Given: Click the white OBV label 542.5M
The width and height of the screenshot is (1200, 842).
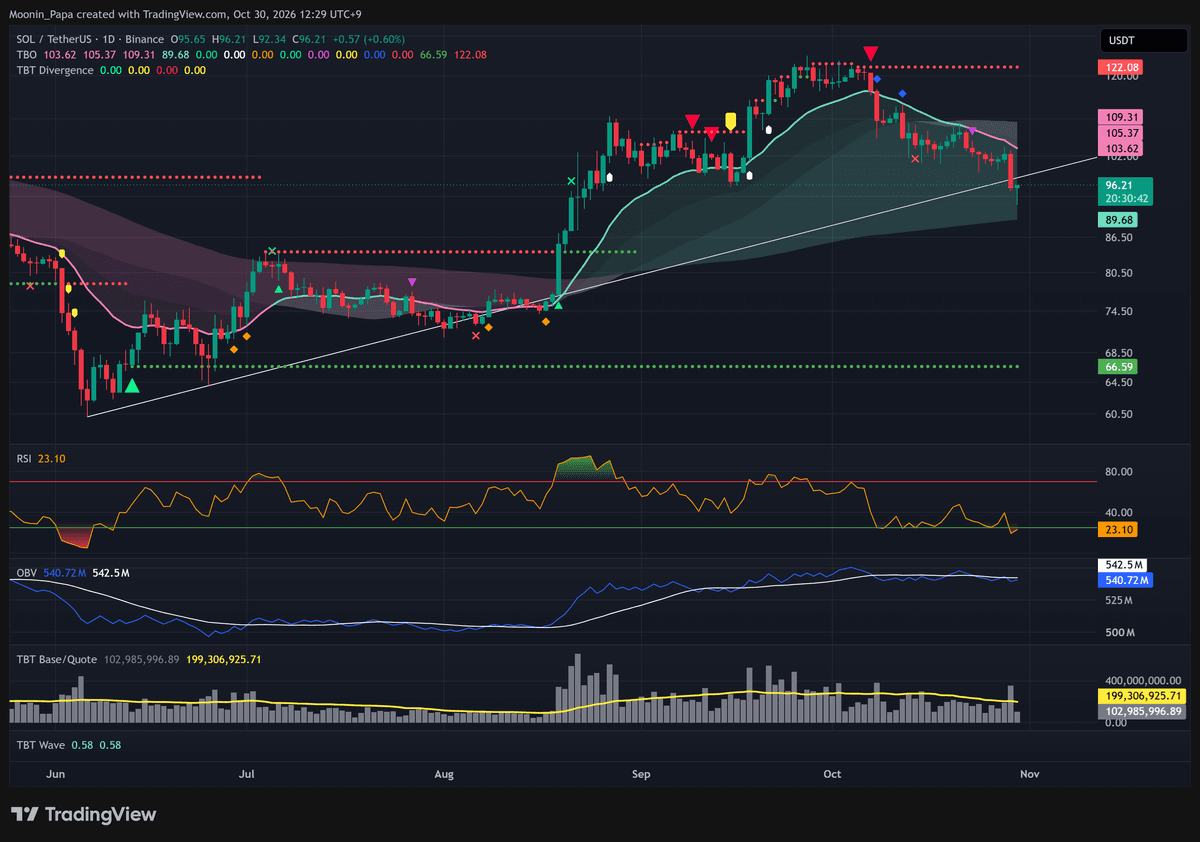Looking at the screenshot, I should 1123,565.
